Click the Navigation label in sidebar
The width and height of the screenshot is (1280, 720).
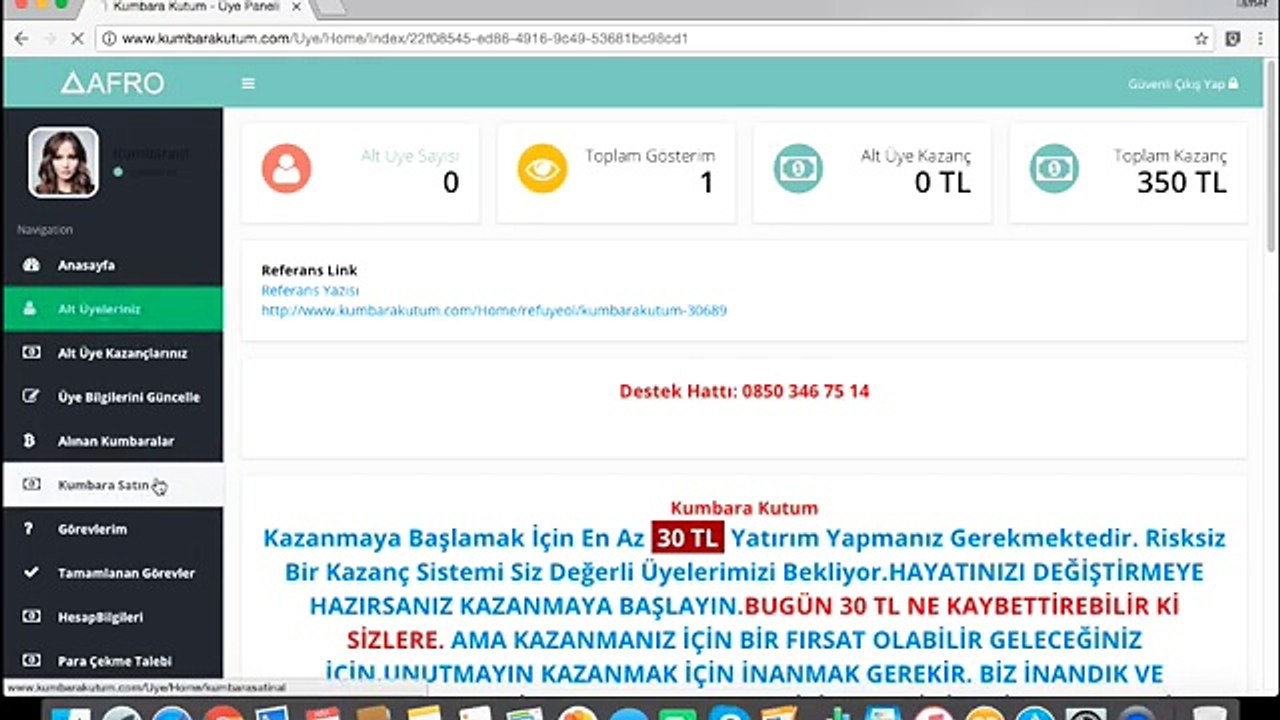45,230
